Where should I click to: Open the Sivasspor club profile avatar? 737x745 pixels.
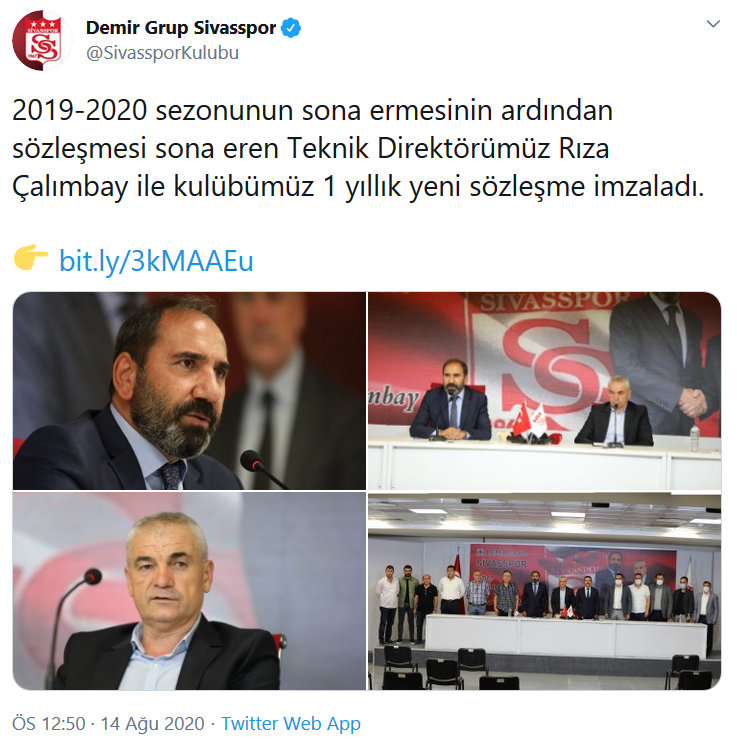42,40
